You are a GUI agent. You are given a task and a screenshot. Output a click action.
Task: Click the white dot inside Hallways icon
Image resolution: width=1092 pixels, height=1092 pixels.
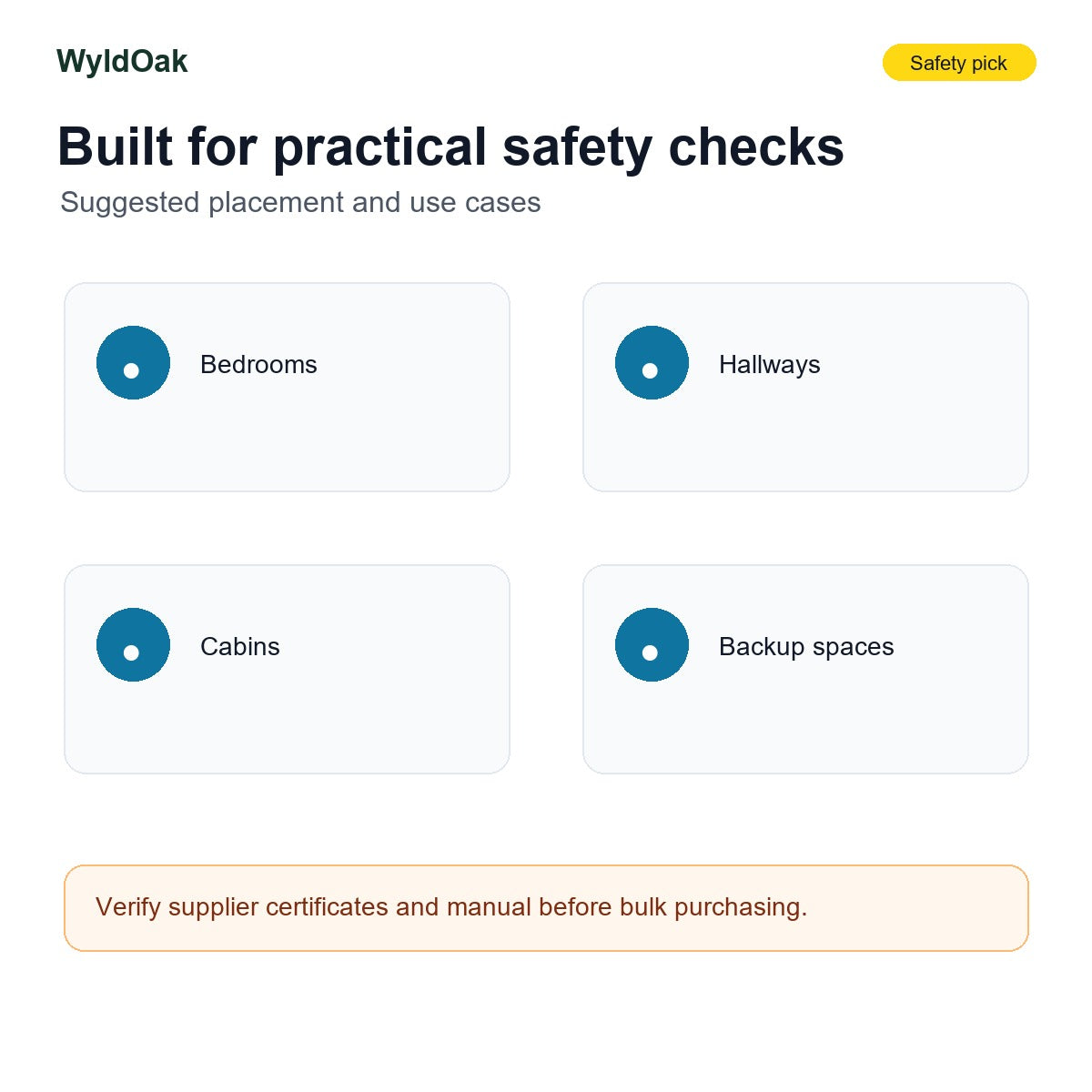650,370
